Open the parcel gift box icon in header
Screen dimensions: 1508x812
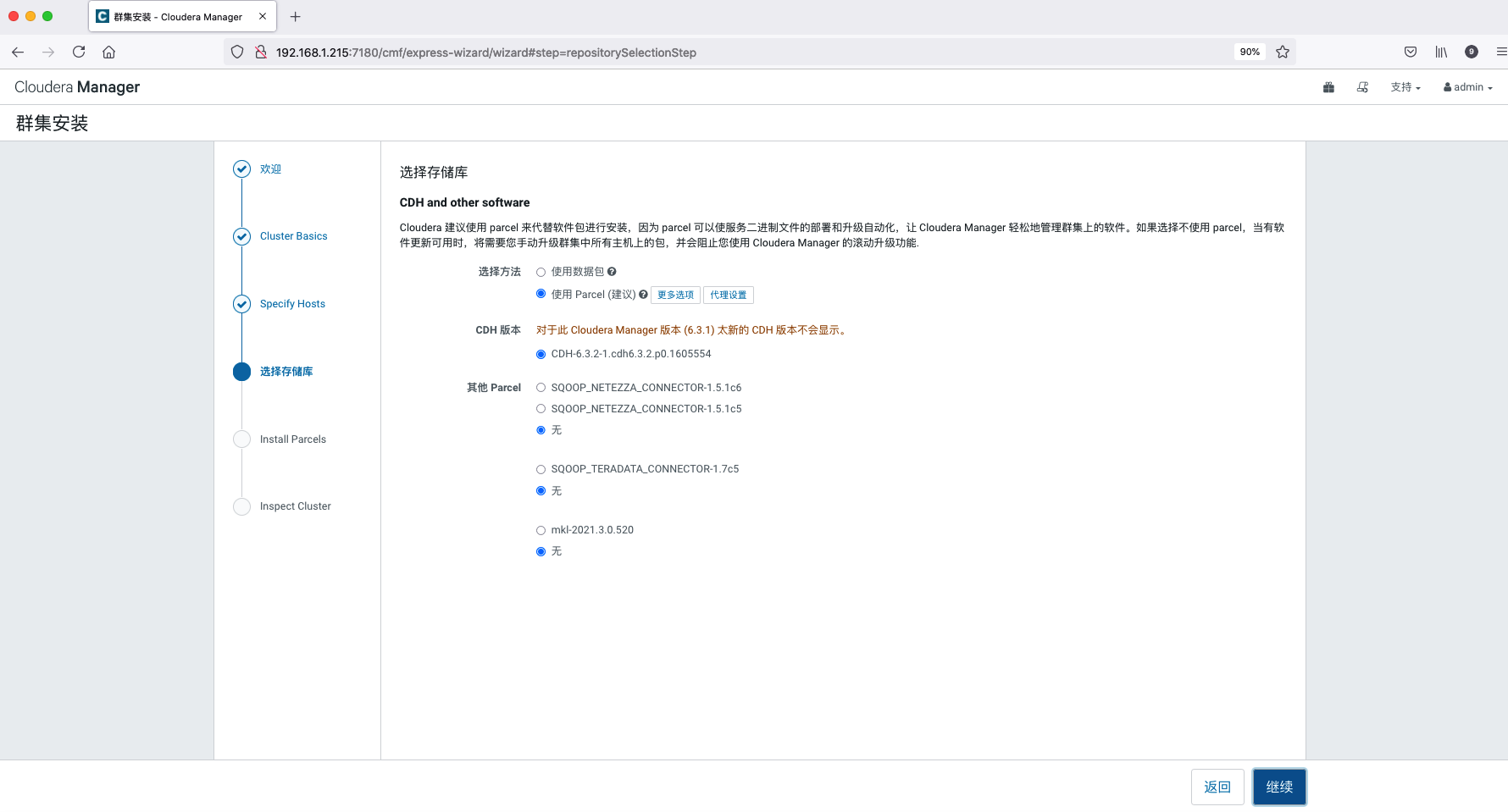click(1328, 87)
